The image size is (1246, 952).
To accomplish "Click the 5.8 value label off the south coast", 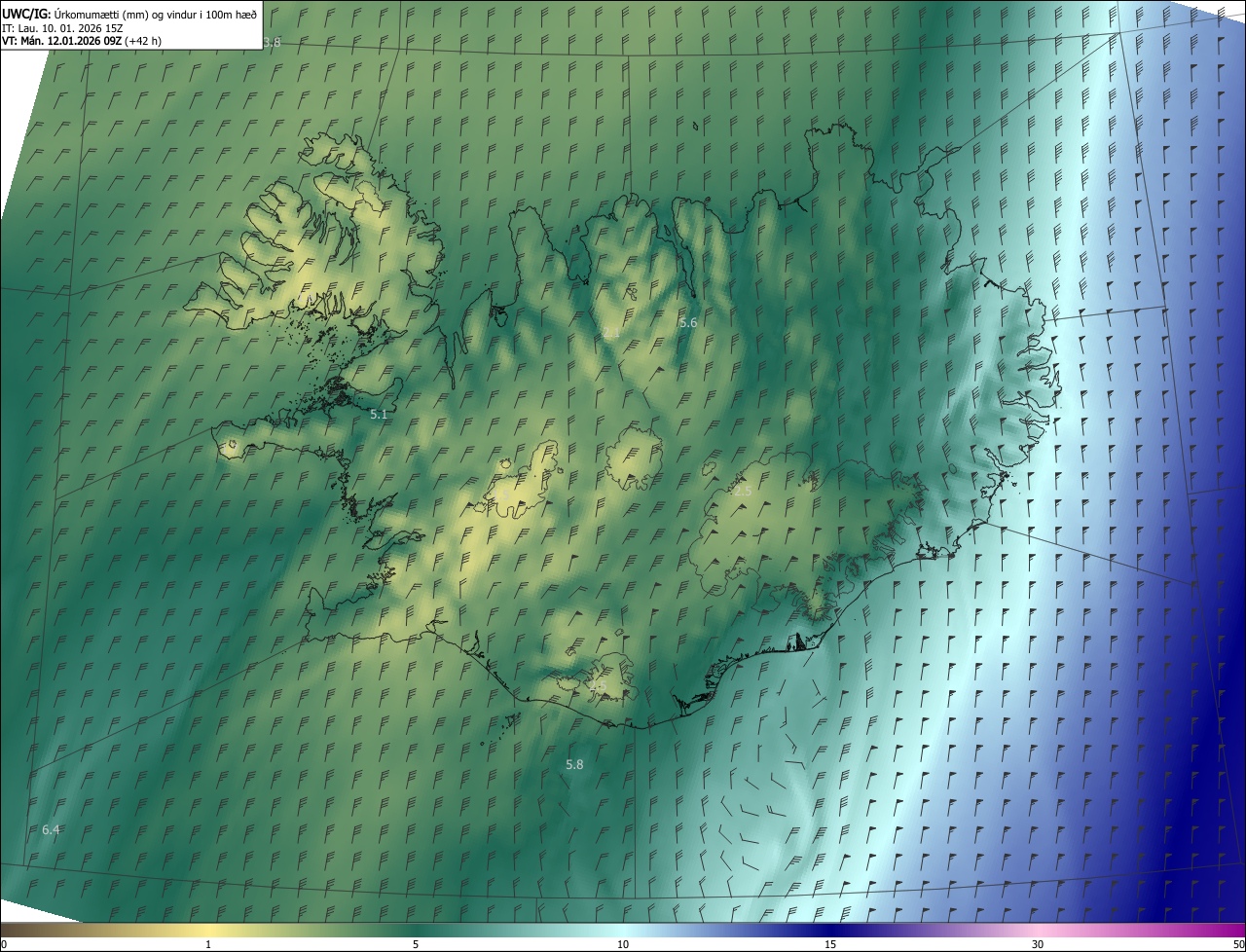I will pos(574,764).
